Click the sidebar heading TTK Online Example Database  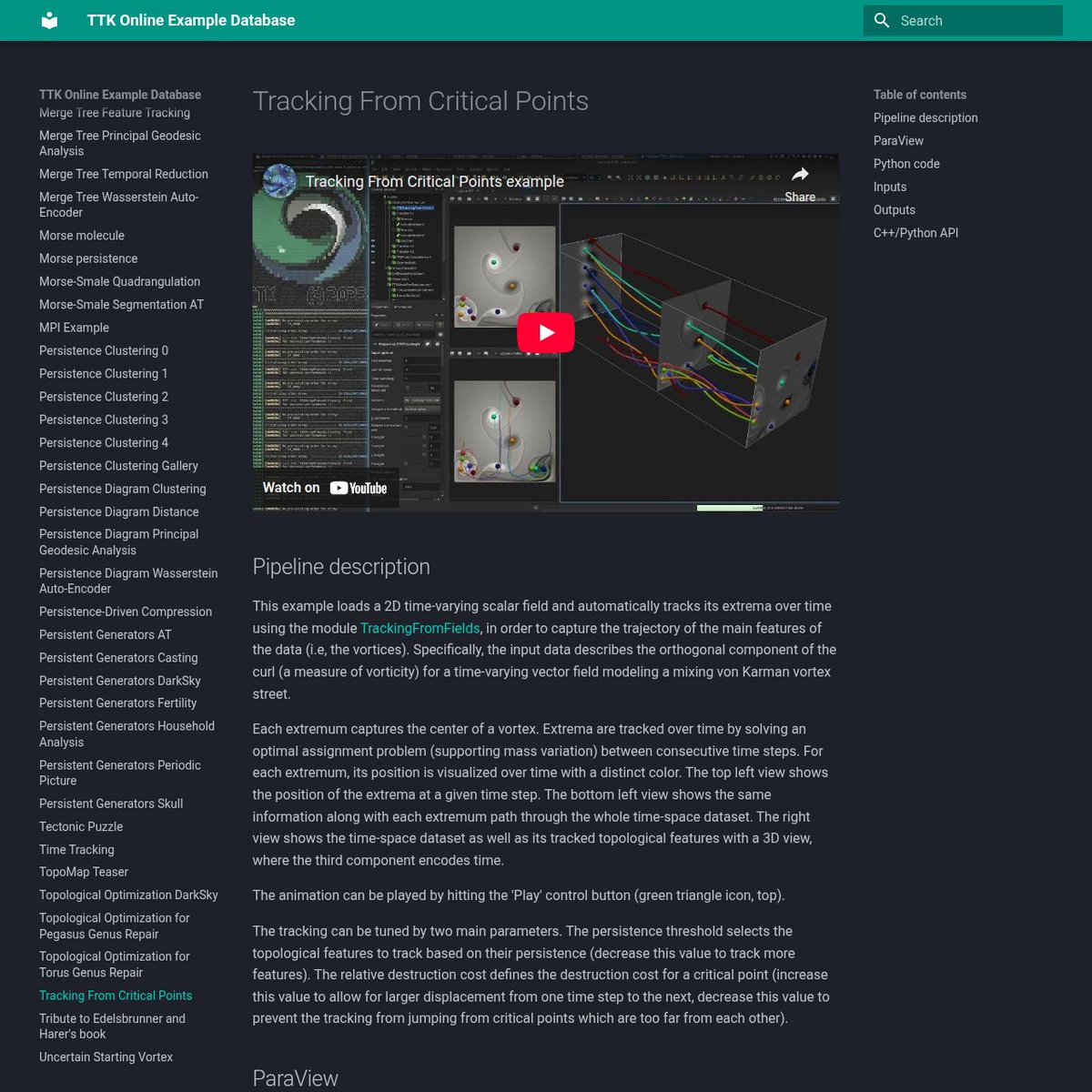pos(120,95)
